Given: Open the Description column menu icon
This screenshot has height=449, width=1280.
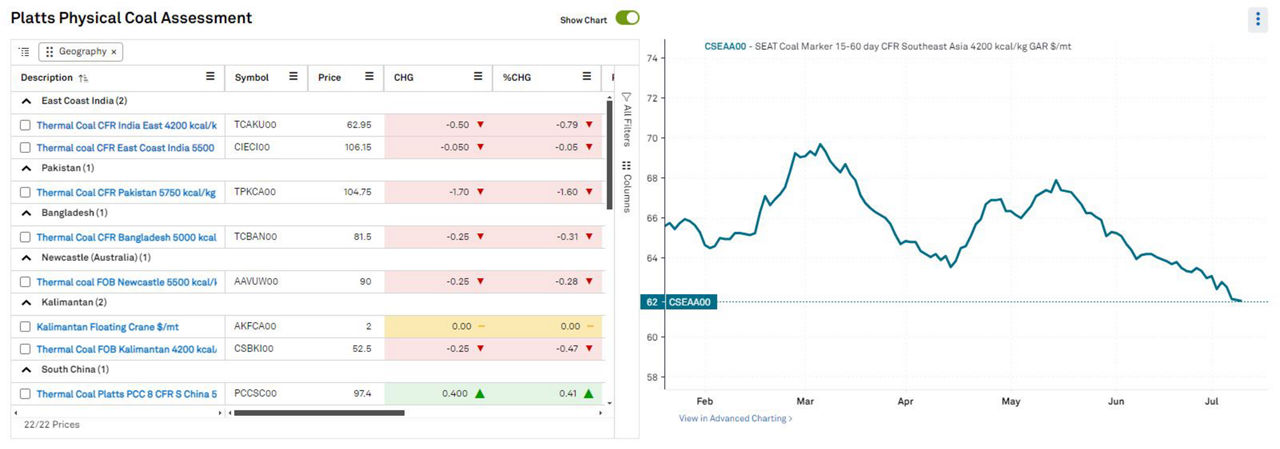Looking at the screenshot, I should (x=210, y=77).
